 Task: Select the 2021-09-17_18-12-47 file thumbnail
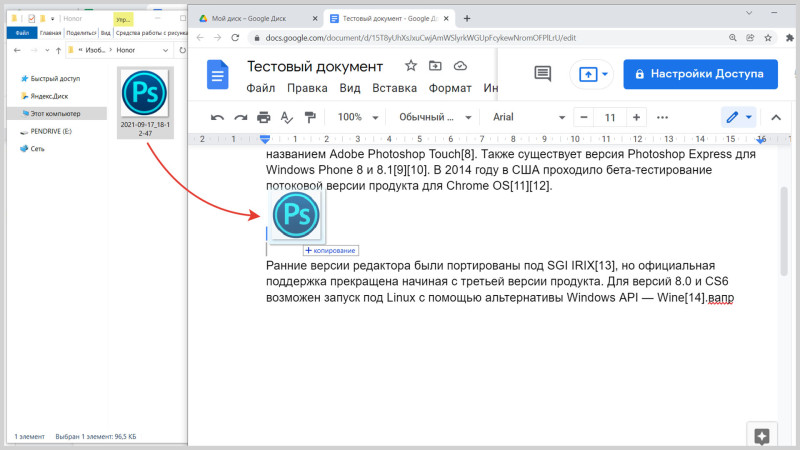pos(145,102)
